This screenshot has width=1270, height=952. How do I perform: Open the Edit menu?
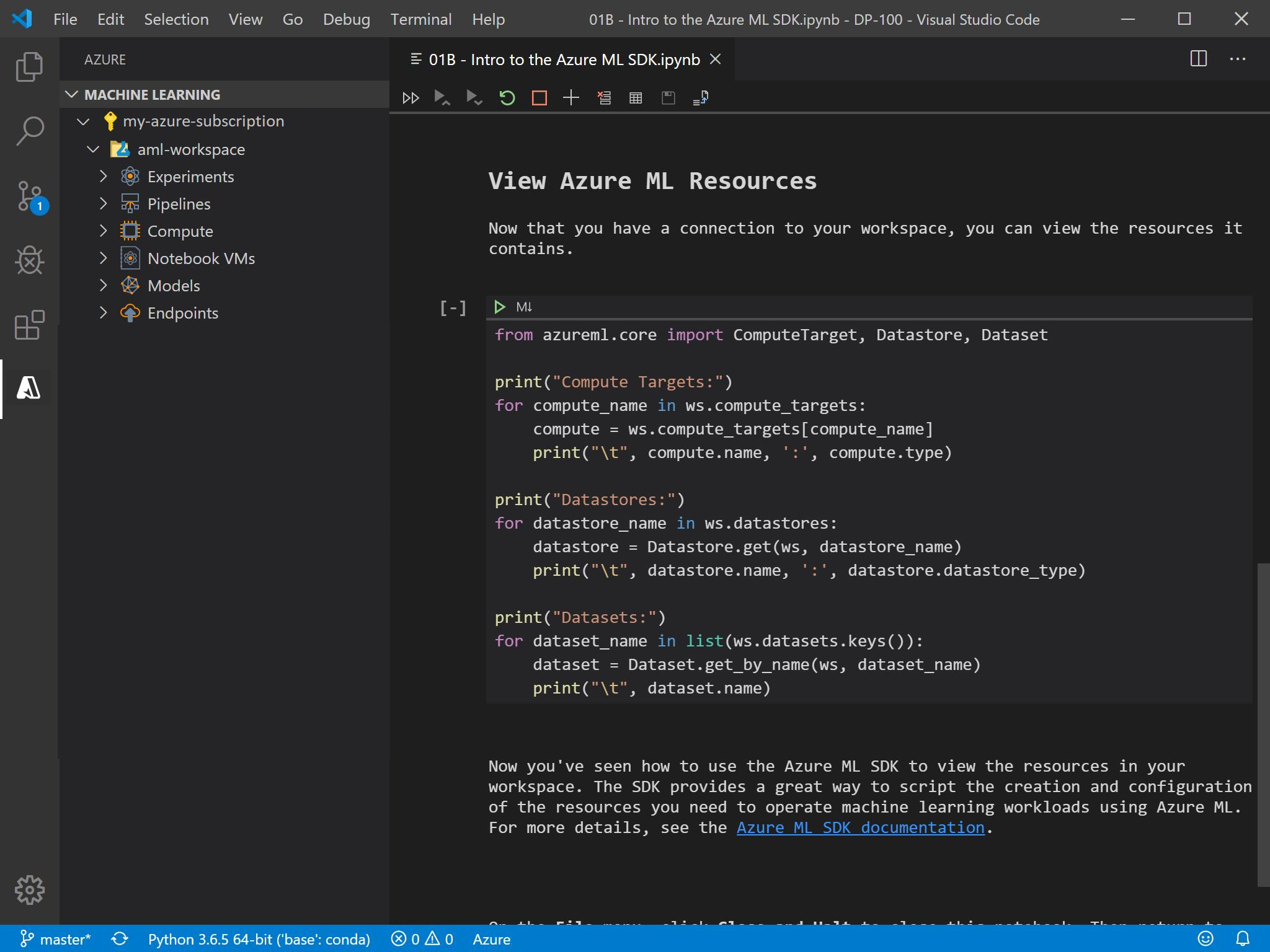110,19
